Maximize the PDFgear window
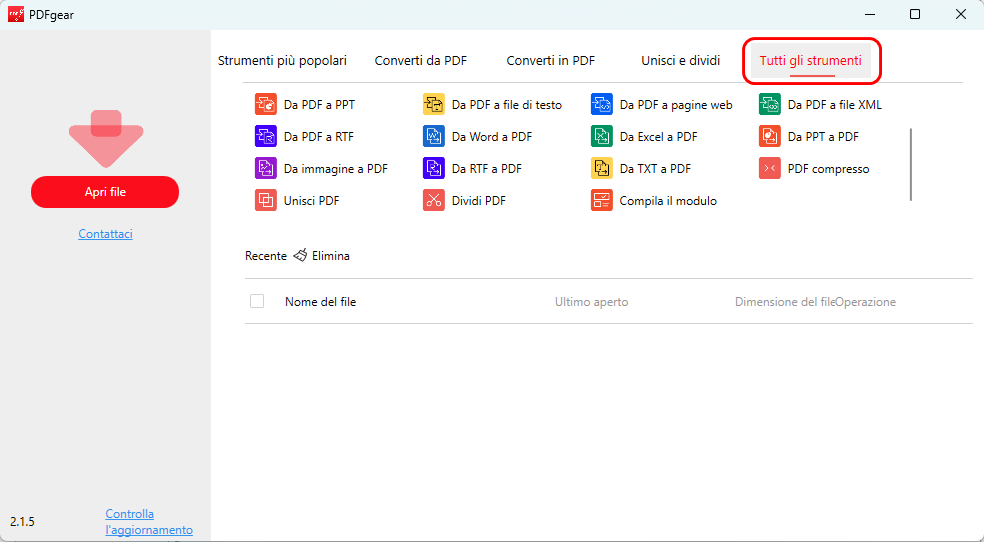 click(x=915, y=14)
